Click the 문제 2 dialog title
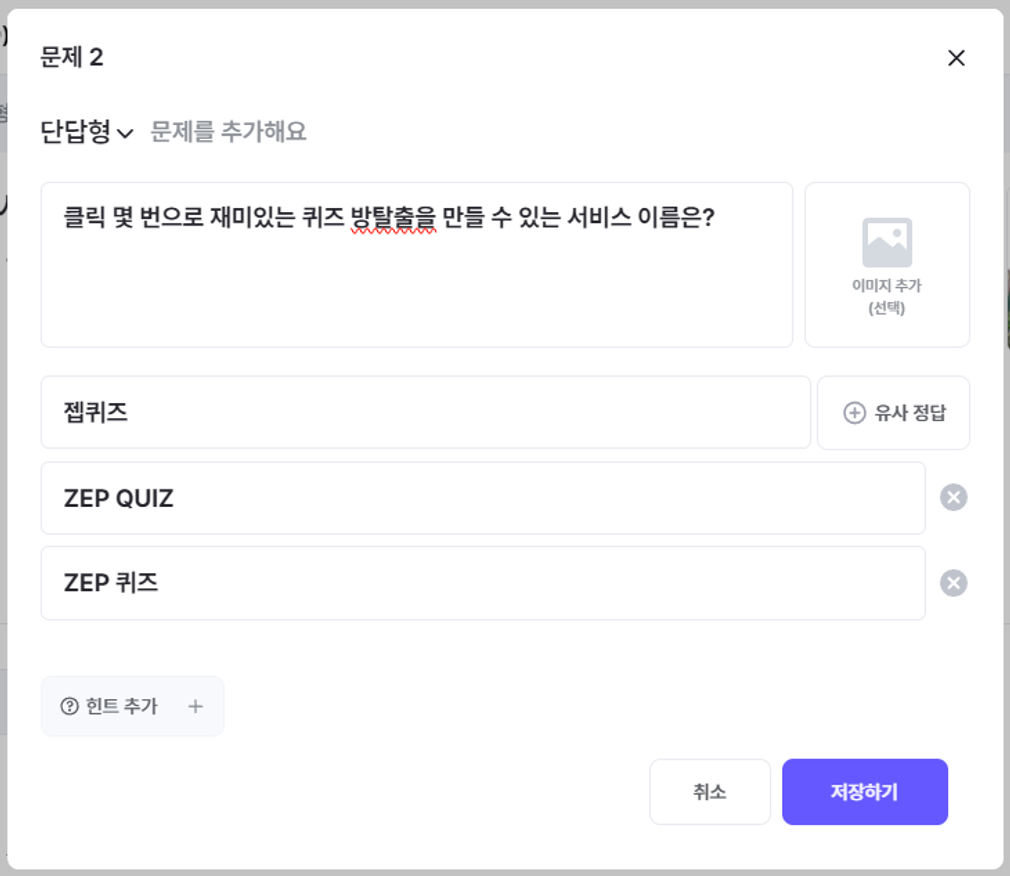Screen dimensions: 1010x876 click(72, 58)
